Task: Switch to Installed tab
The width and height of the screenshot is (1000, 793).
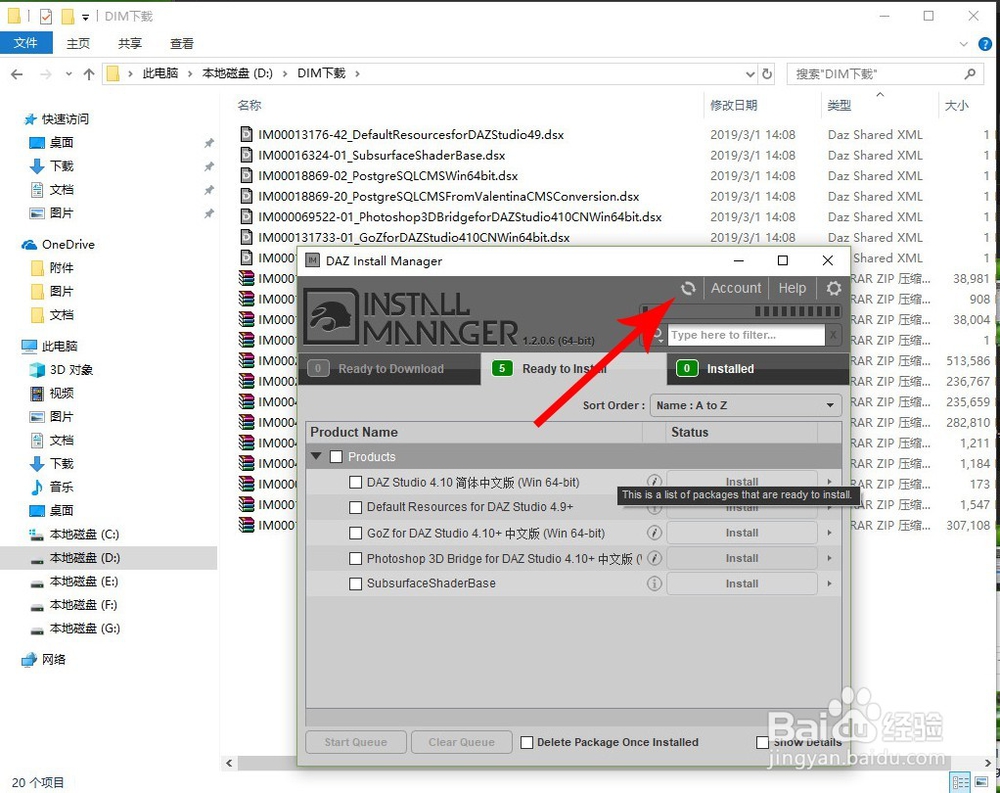Action: tap(758, 369)
